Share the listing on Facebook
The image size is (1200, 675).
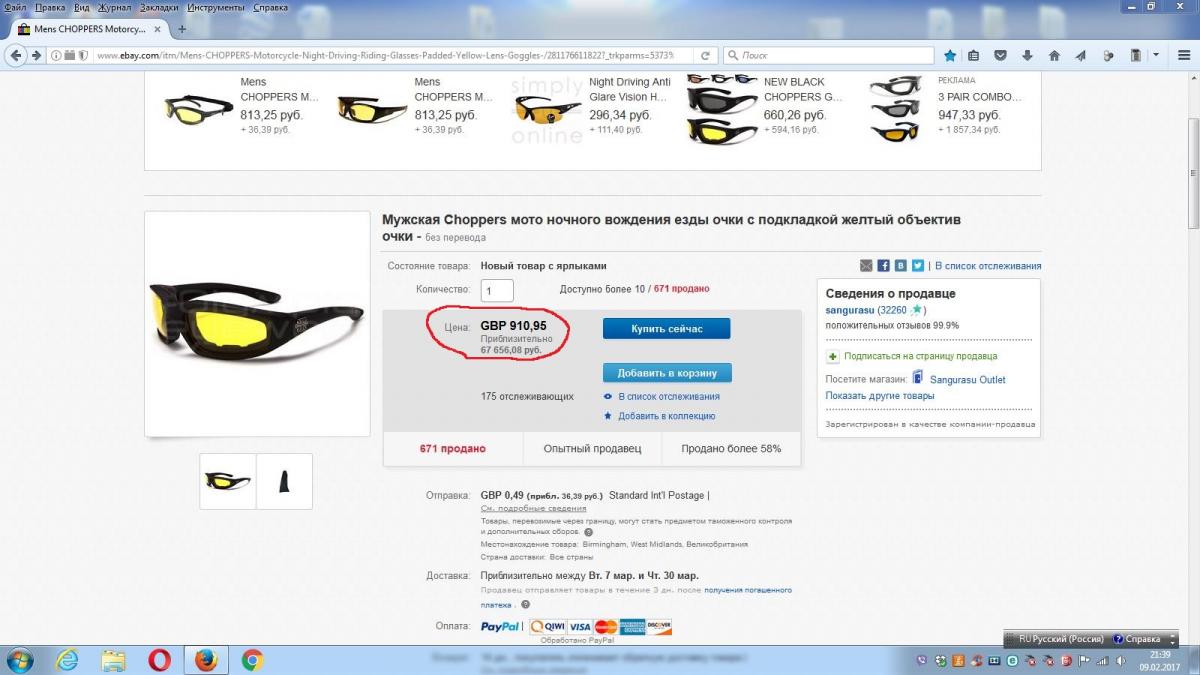pyautogui.click(x=884, y=266)
